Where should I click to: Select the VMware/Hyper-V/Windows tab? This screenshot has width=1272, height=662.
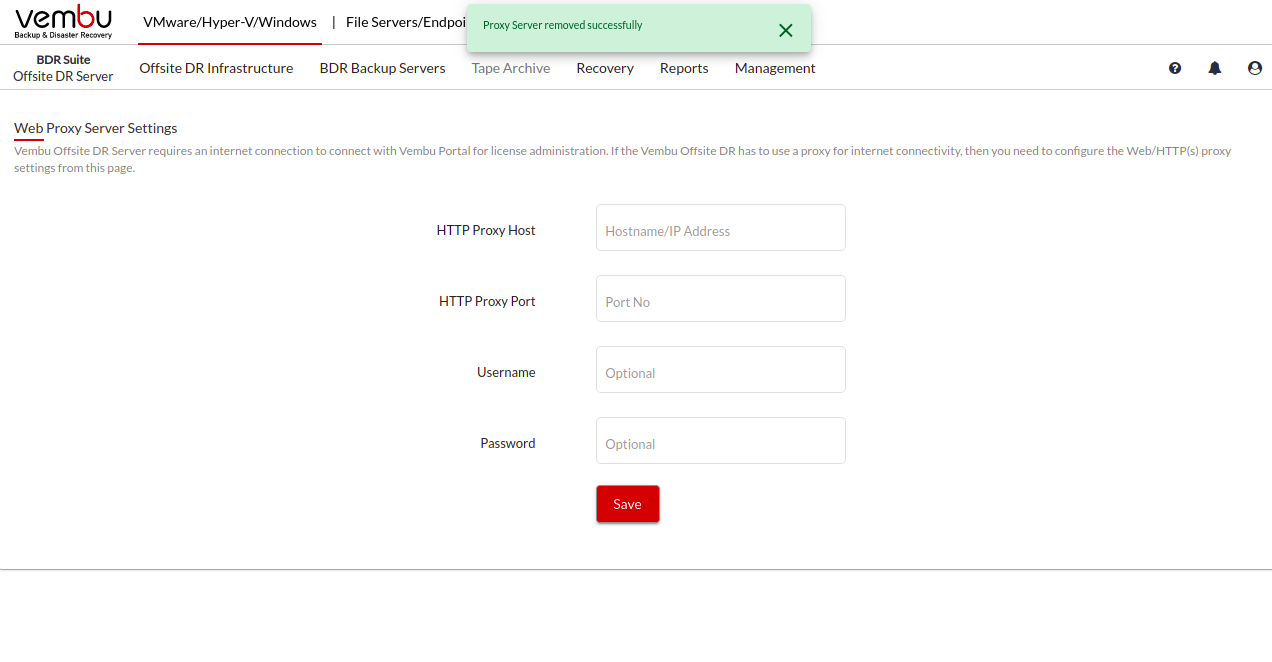point(230,22)
